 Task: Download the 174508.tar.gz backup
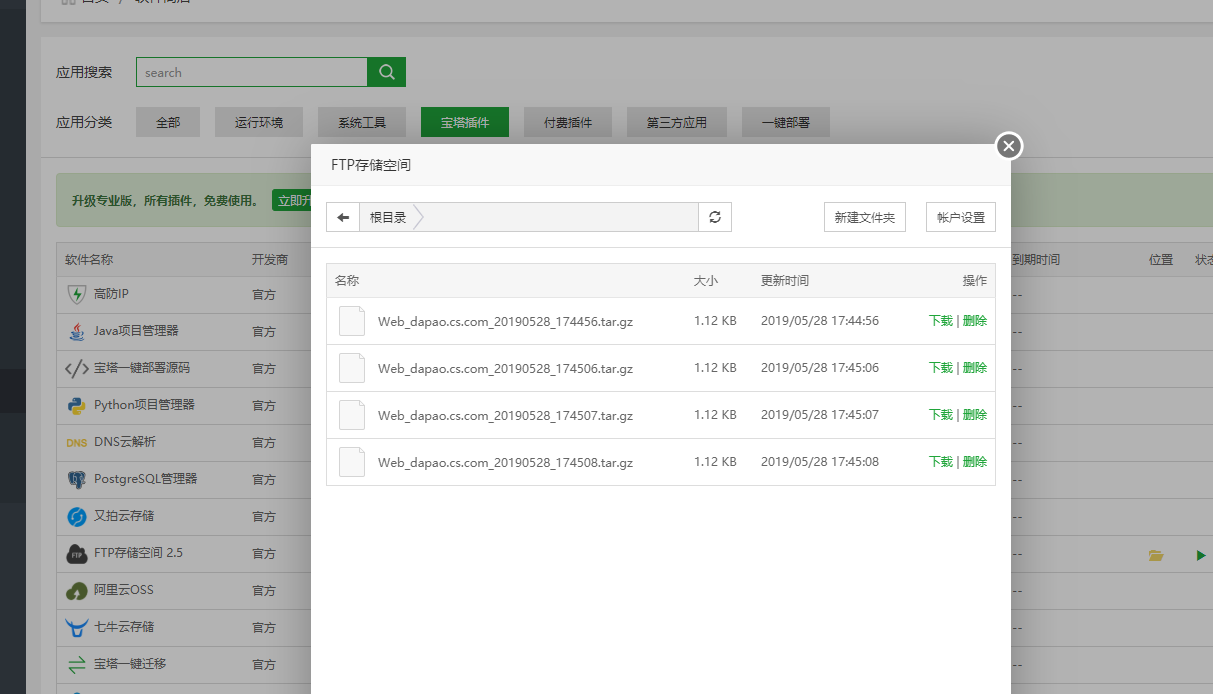[x=941, y=462]
